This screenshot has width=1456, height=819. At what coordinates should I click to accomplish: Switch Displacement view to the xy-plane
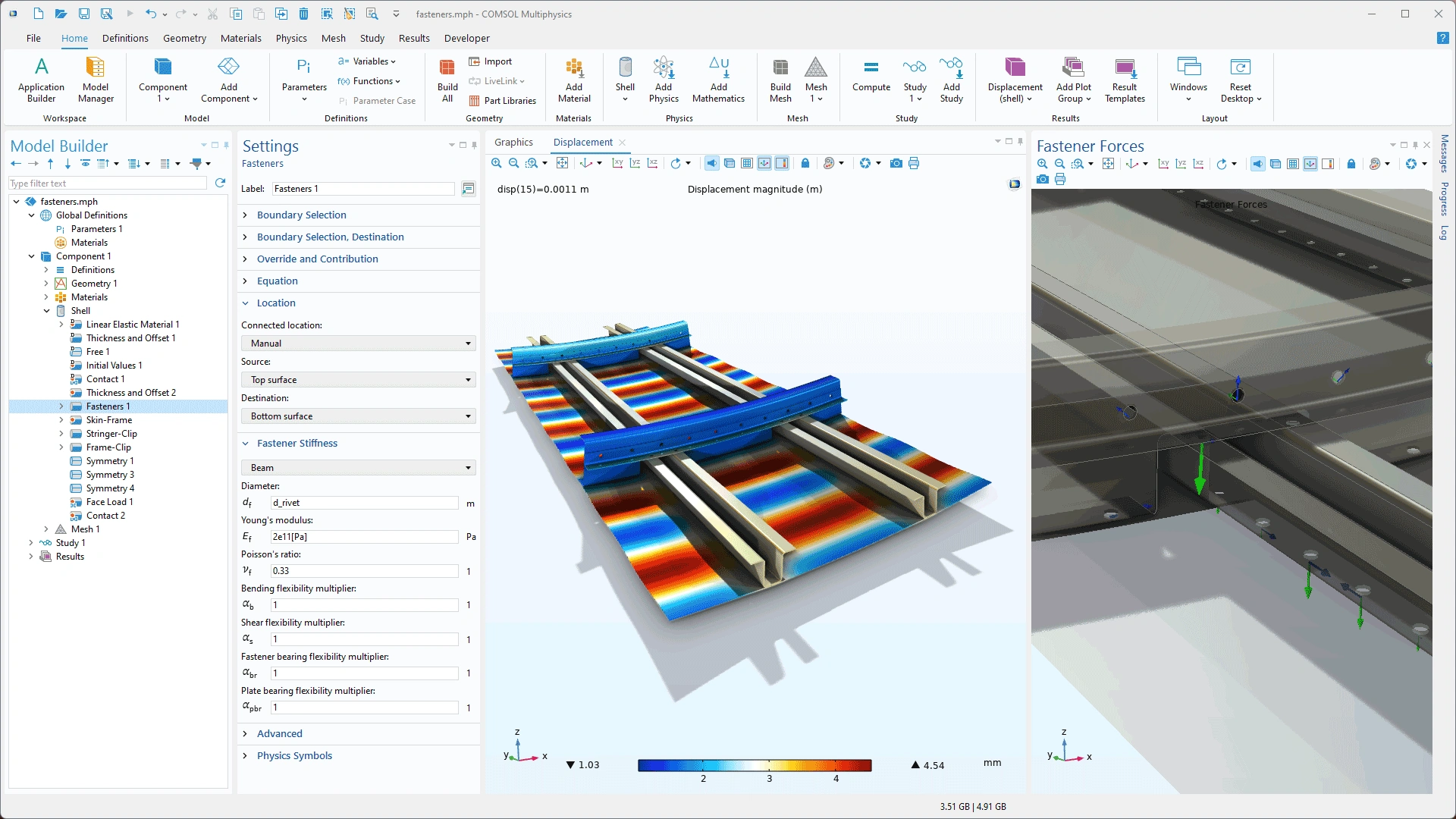pos(617,163)
